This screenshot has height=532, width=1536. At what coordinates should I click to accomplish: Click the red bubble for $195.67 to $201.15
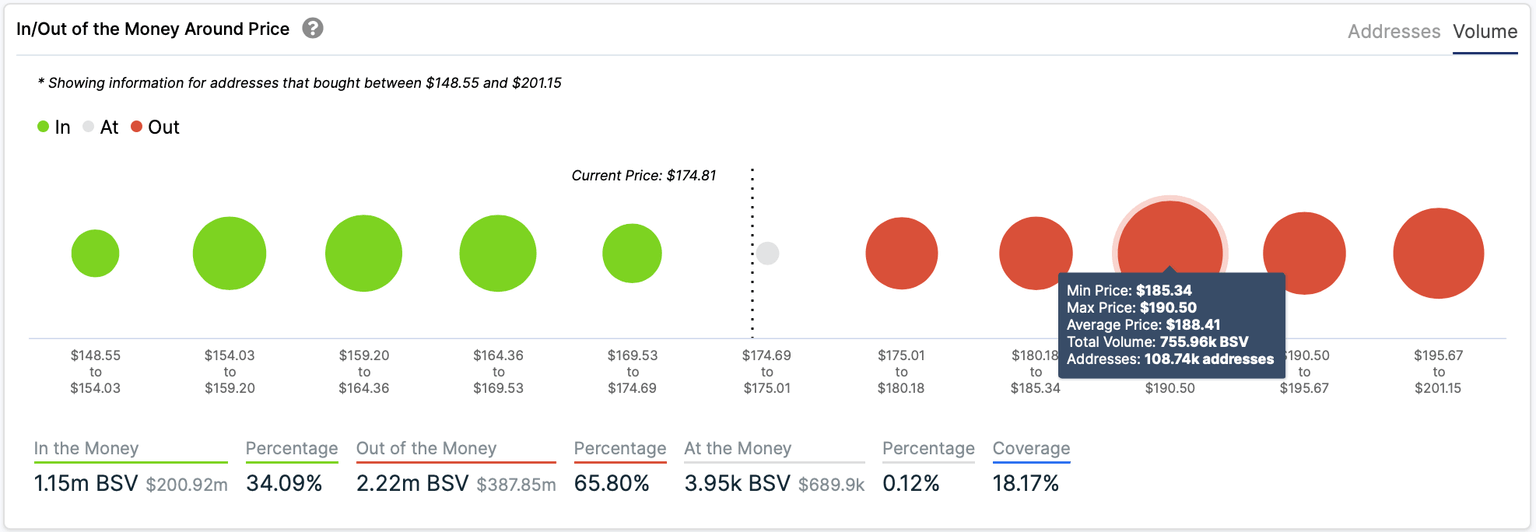(x=1438, y=253)
